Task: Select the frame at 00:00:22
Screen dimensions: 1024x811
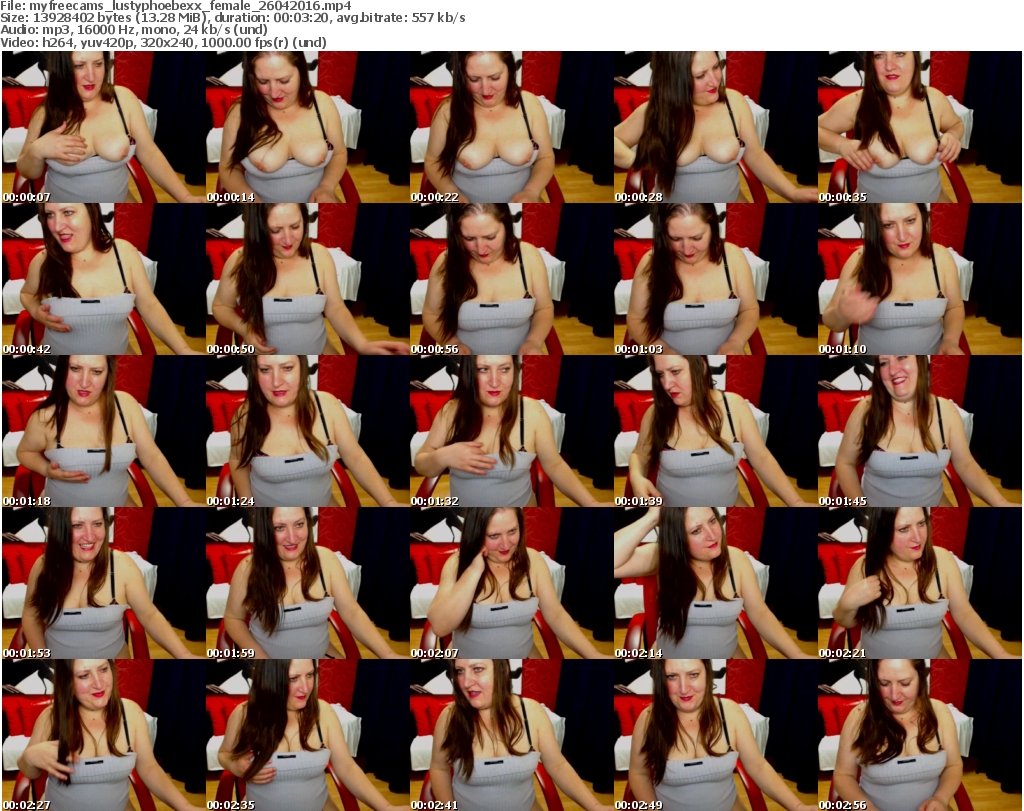Action: pyautogui.click(x=511, y=127)
